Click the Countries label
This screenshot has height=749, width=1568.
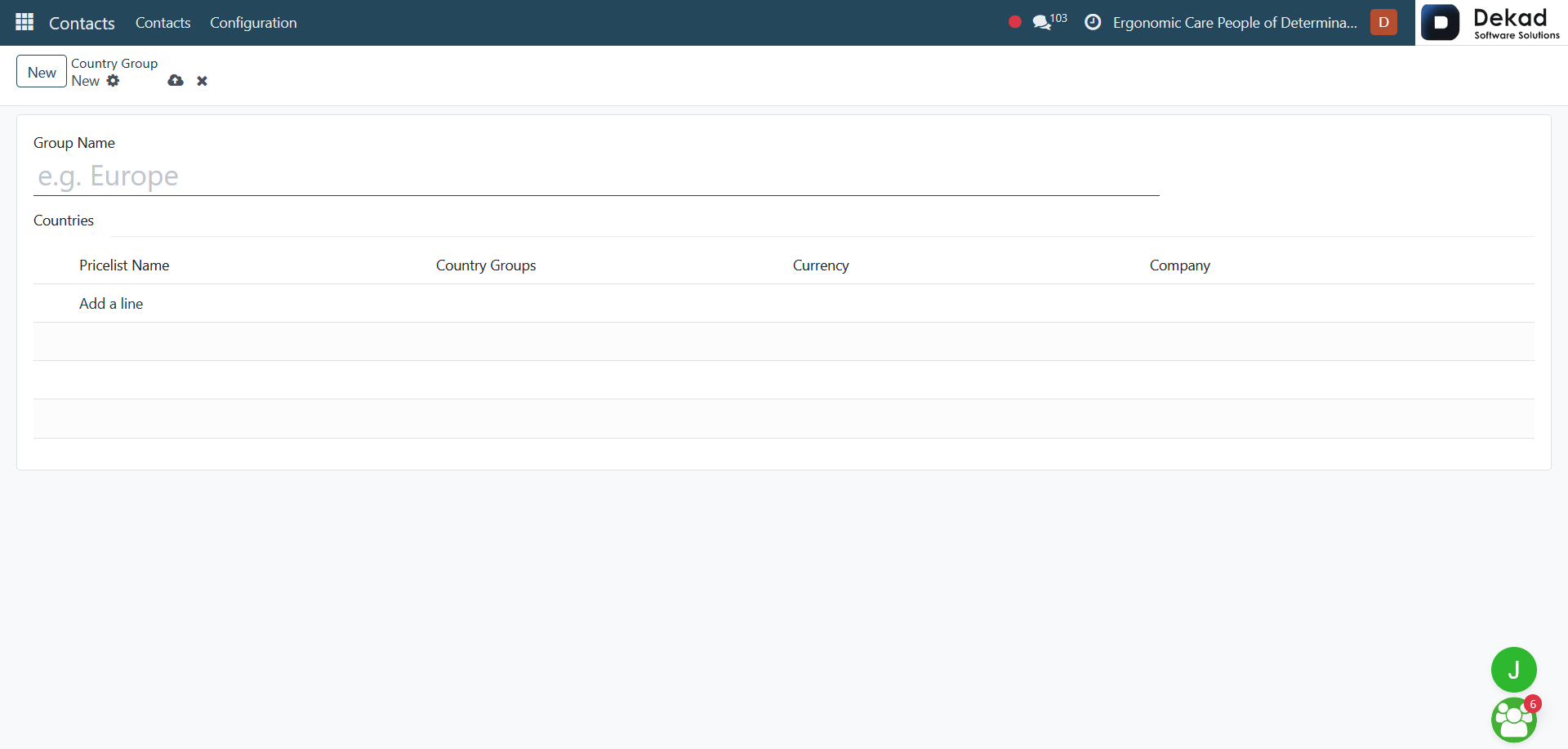tap(64, 221)
